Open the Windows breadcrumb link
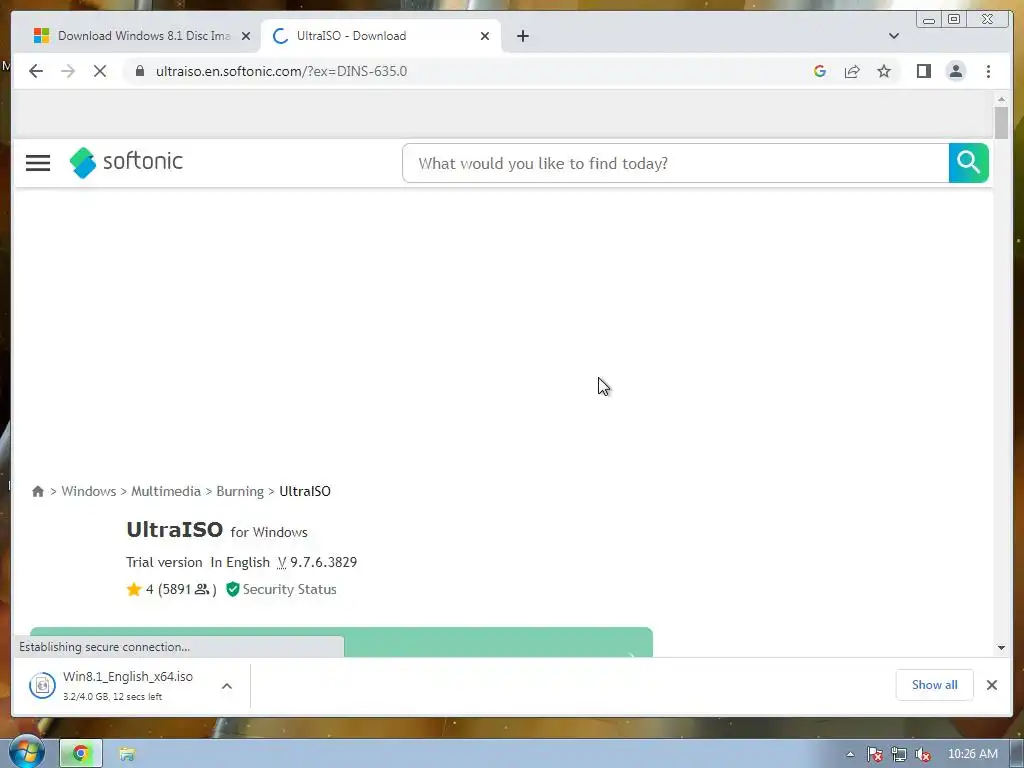The height and width of the screenshot is (768, 1024). 89,491
